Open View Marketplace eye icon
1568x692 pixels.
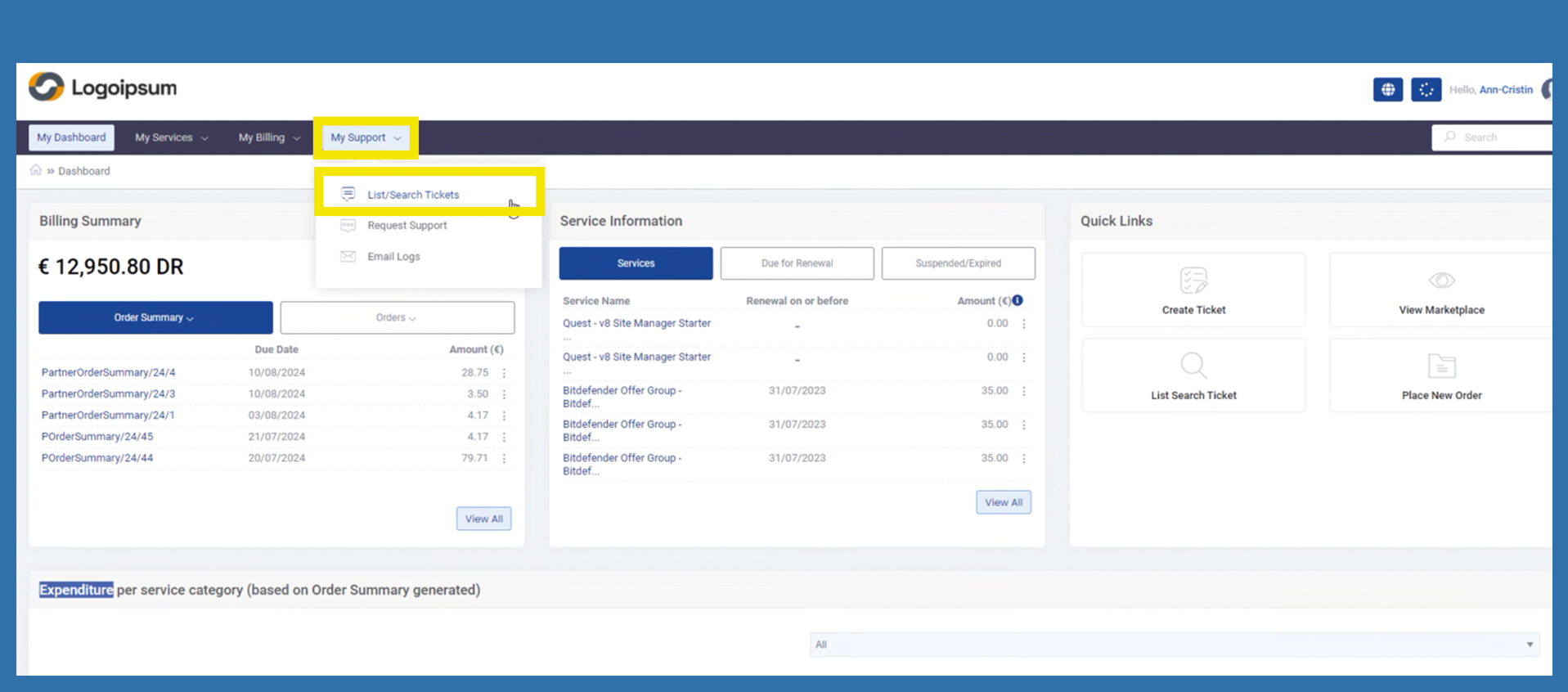pos(1440,281)
